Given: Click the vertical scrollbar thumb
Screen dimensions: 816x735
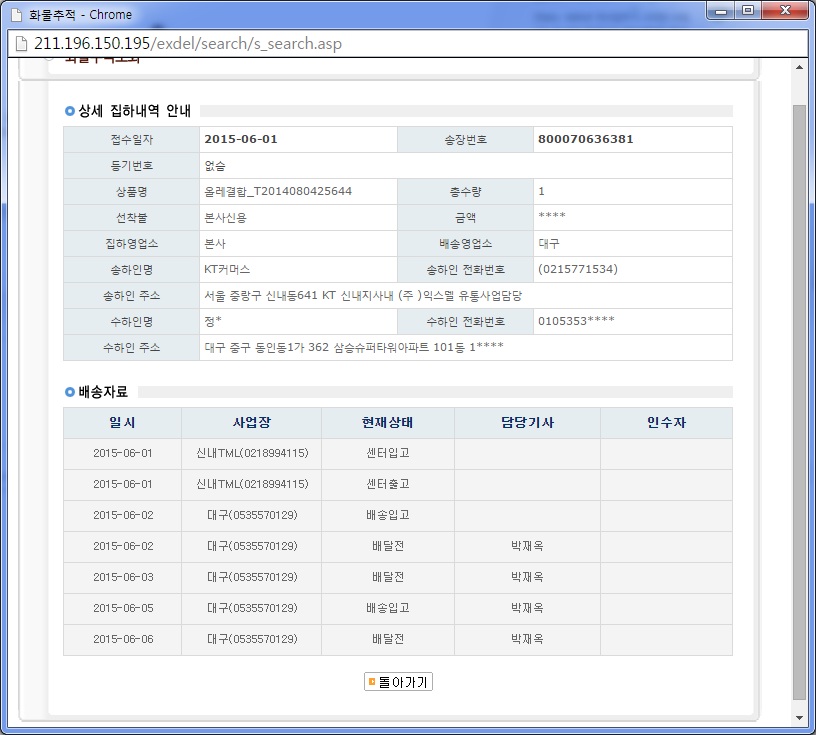Looking at the screenshot, I should point(799,400).
